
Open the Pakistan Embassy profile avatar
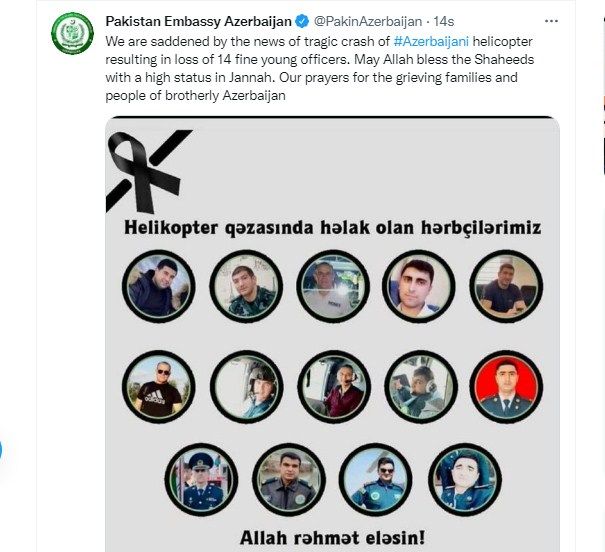click(73, 33)
